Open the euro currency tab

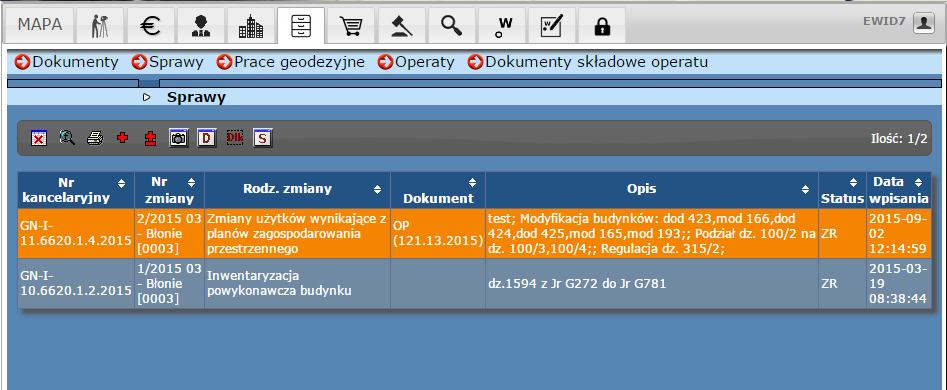[150, 26]
